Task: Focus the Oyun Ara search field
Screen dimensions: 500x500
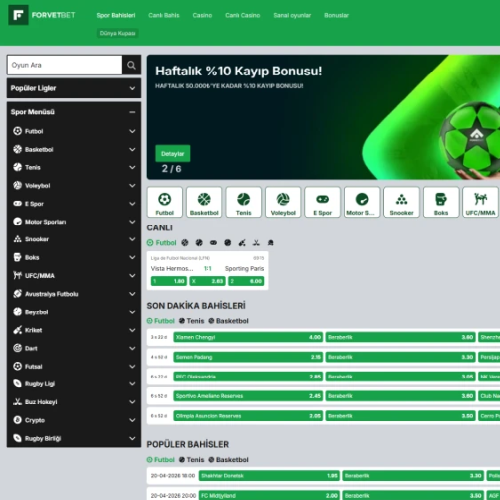Action: [65, 65]
